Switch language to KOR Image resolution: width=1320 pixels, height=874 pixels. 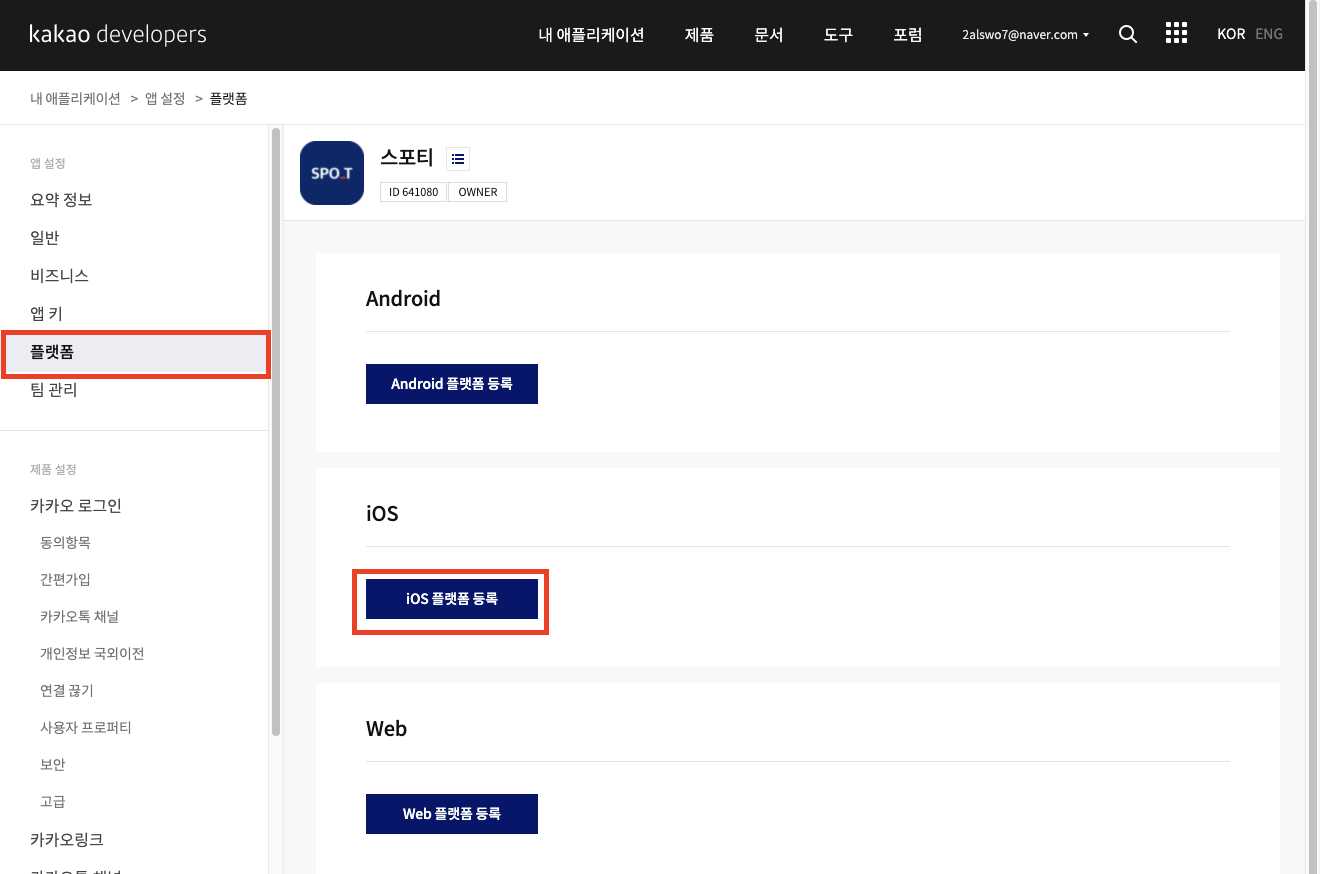click(x=1231, y=34)
